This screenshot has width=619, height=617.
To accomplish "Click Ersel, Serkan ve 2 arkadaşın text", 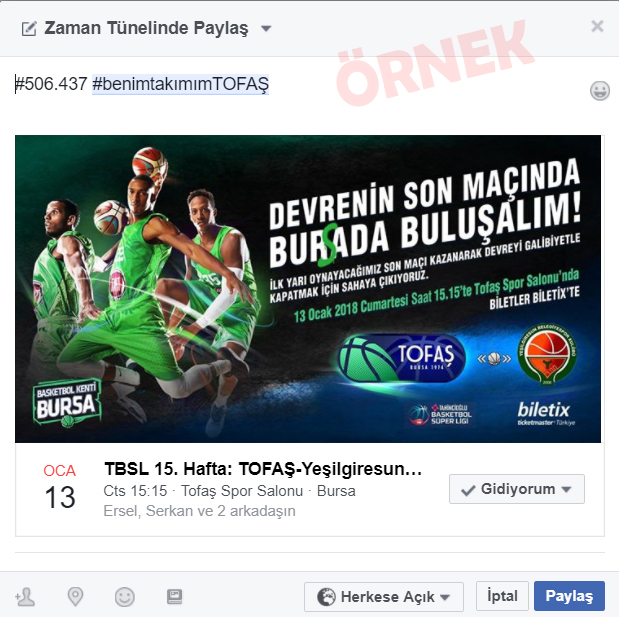I will [199, 511].
